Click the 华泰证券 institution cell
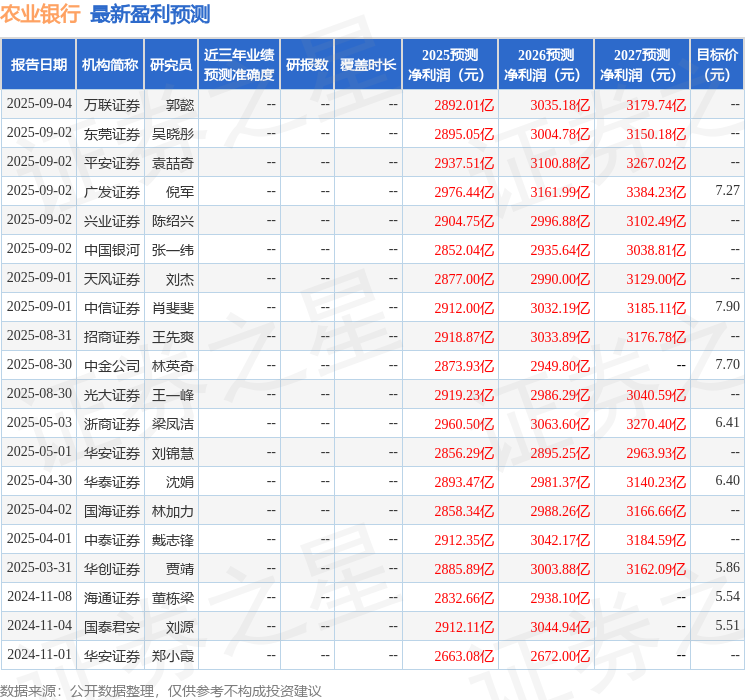The width and height of the screenshot is (745, 700). coord(112,482)
